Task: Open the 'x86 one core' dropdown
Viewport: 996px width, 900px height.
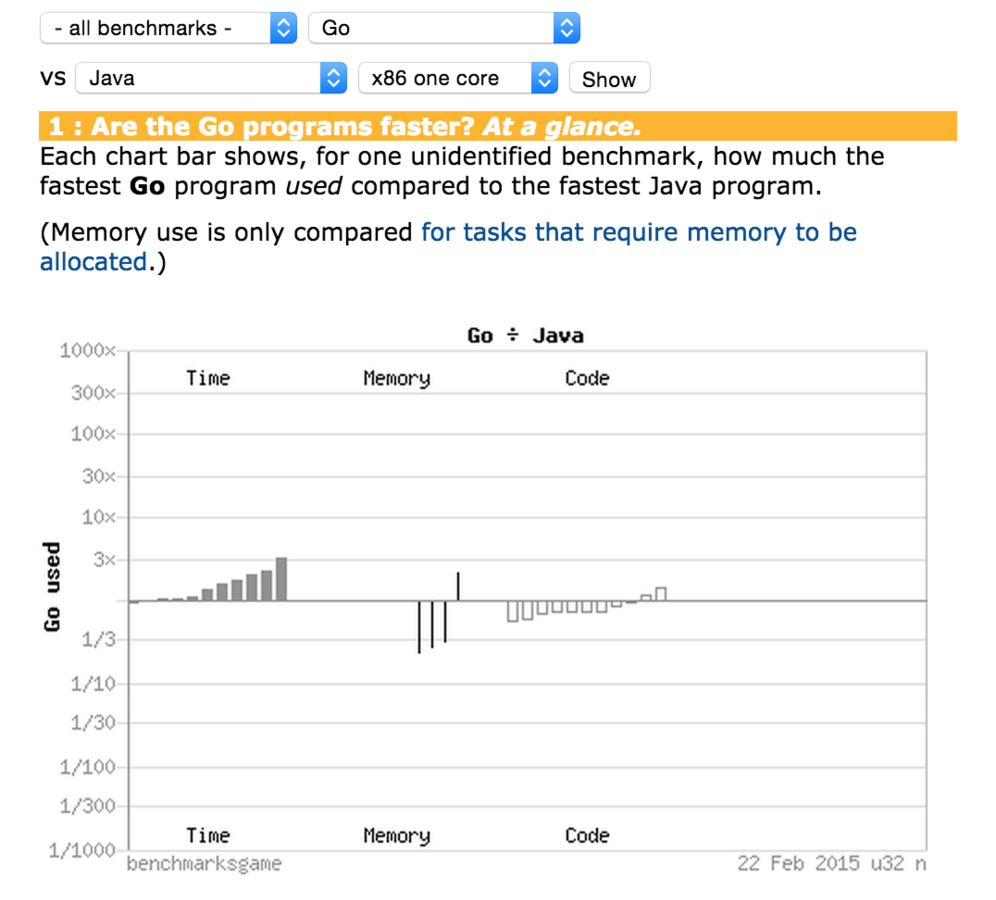Action: point(458,78)
